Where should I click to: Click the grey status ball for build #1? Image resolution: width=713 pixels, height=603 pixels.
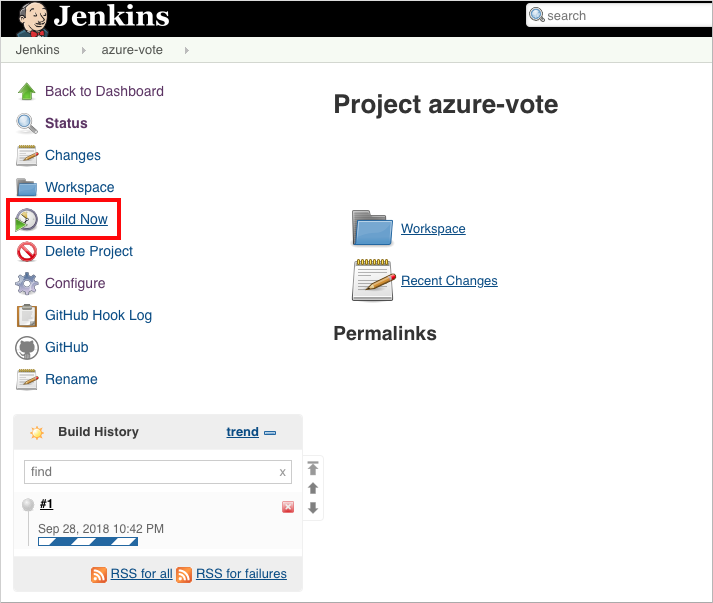tap(28, 504)
